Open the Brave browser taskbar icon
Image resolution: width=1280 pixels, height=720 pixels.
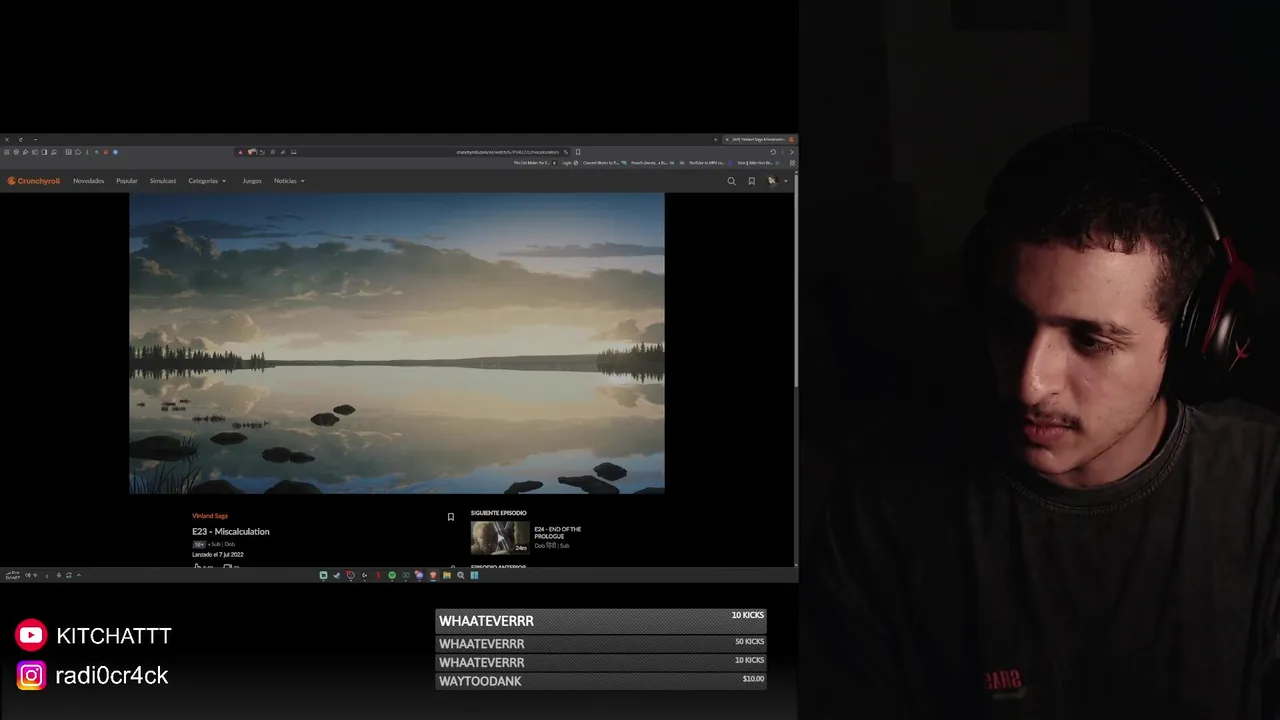click(433, 575)
